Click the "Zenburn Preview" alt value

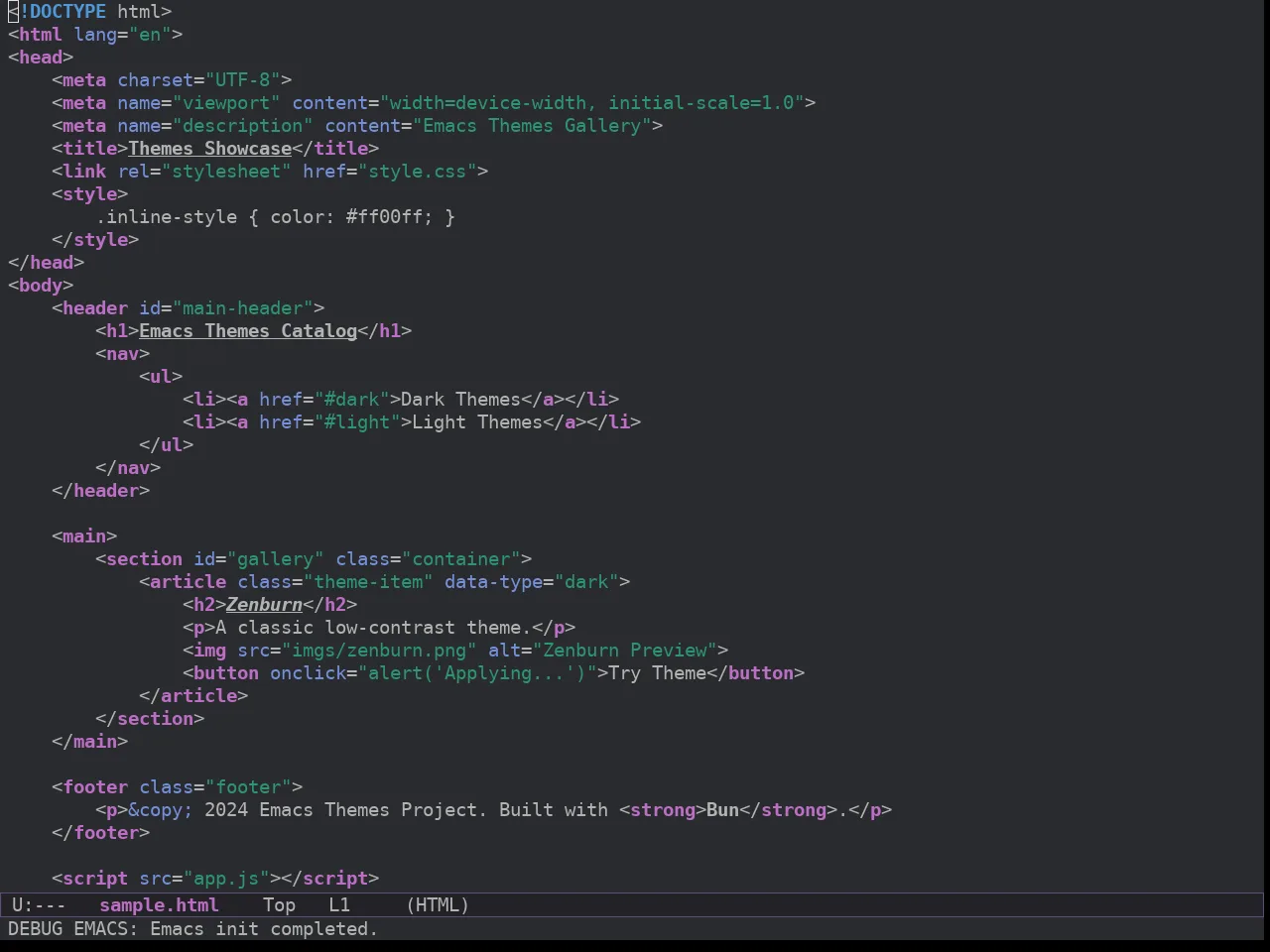click(625, 651)
